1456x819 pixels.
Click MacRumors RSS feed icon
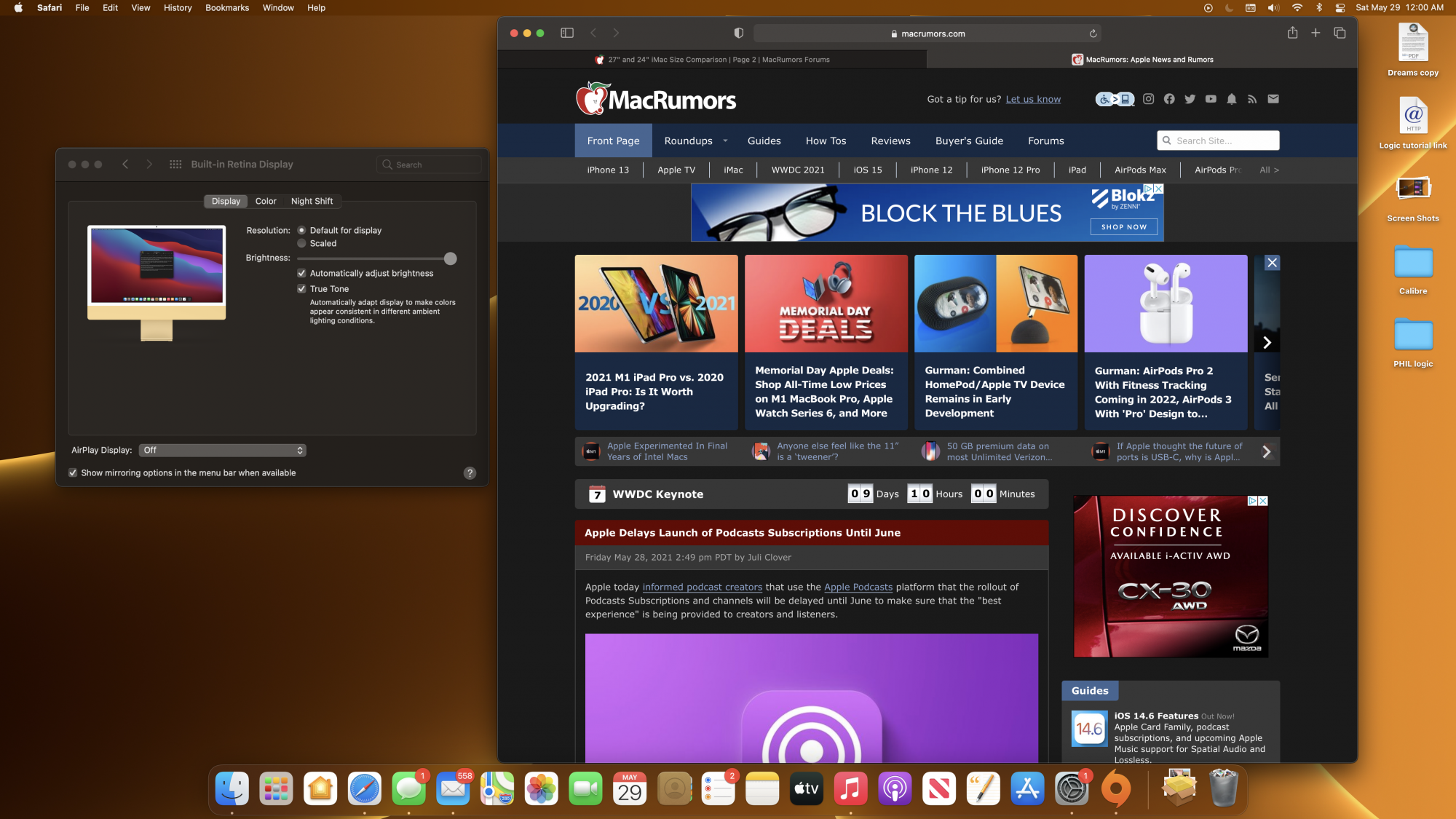(x=1252, y=99)
